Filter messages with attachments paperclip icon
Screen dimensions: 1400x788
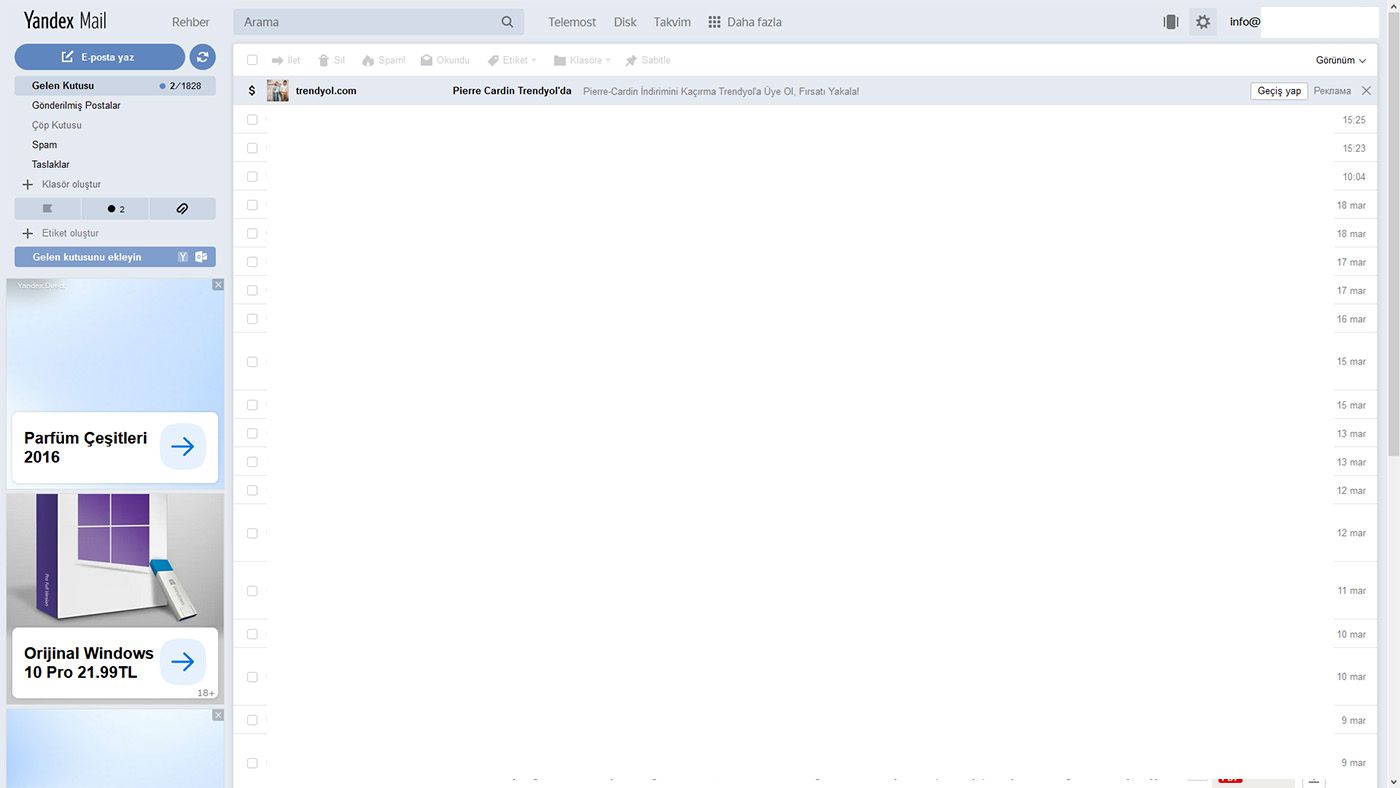click(182, 209)
